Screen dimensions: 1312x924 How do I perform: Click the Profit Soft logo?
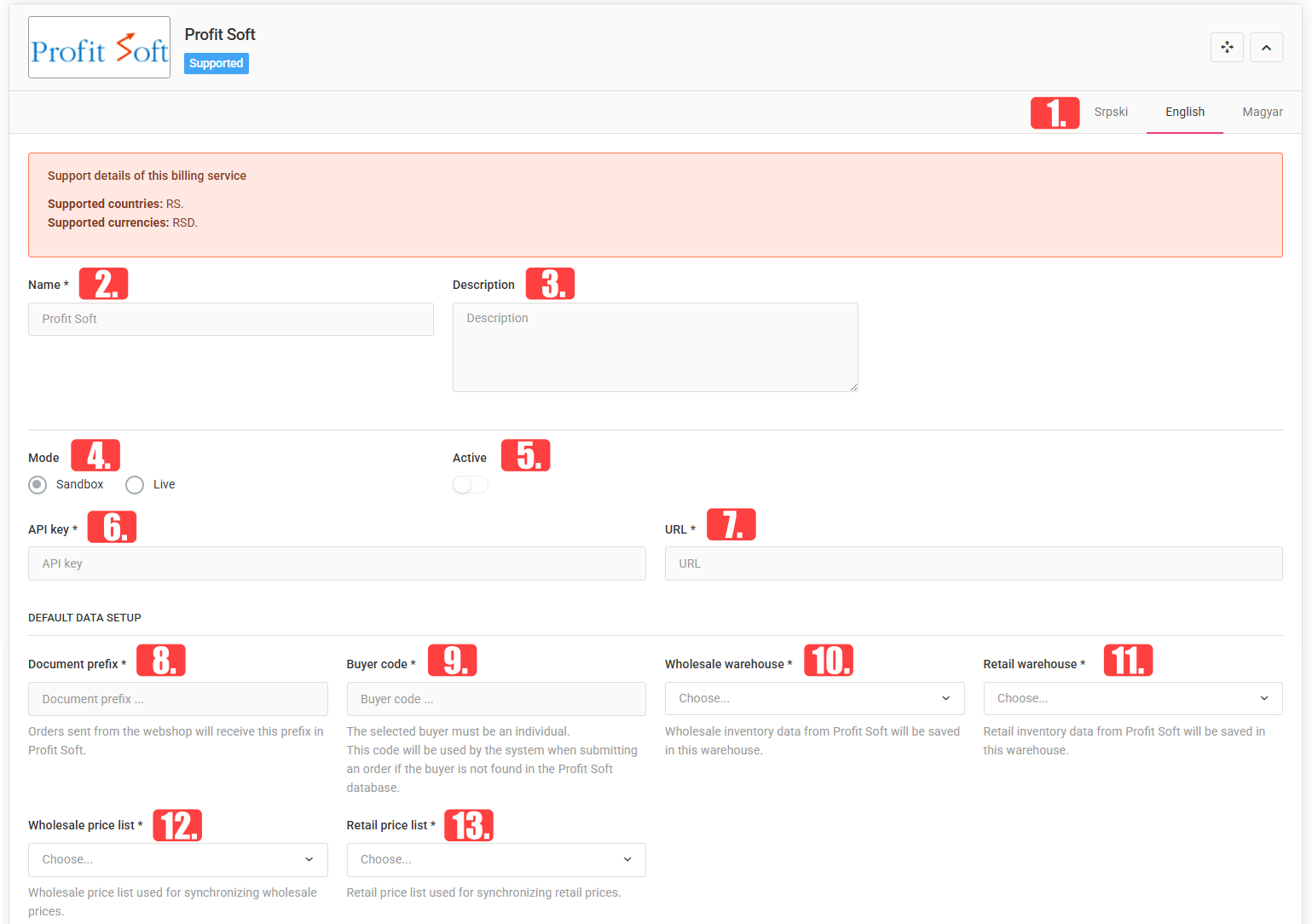[99, 48]
